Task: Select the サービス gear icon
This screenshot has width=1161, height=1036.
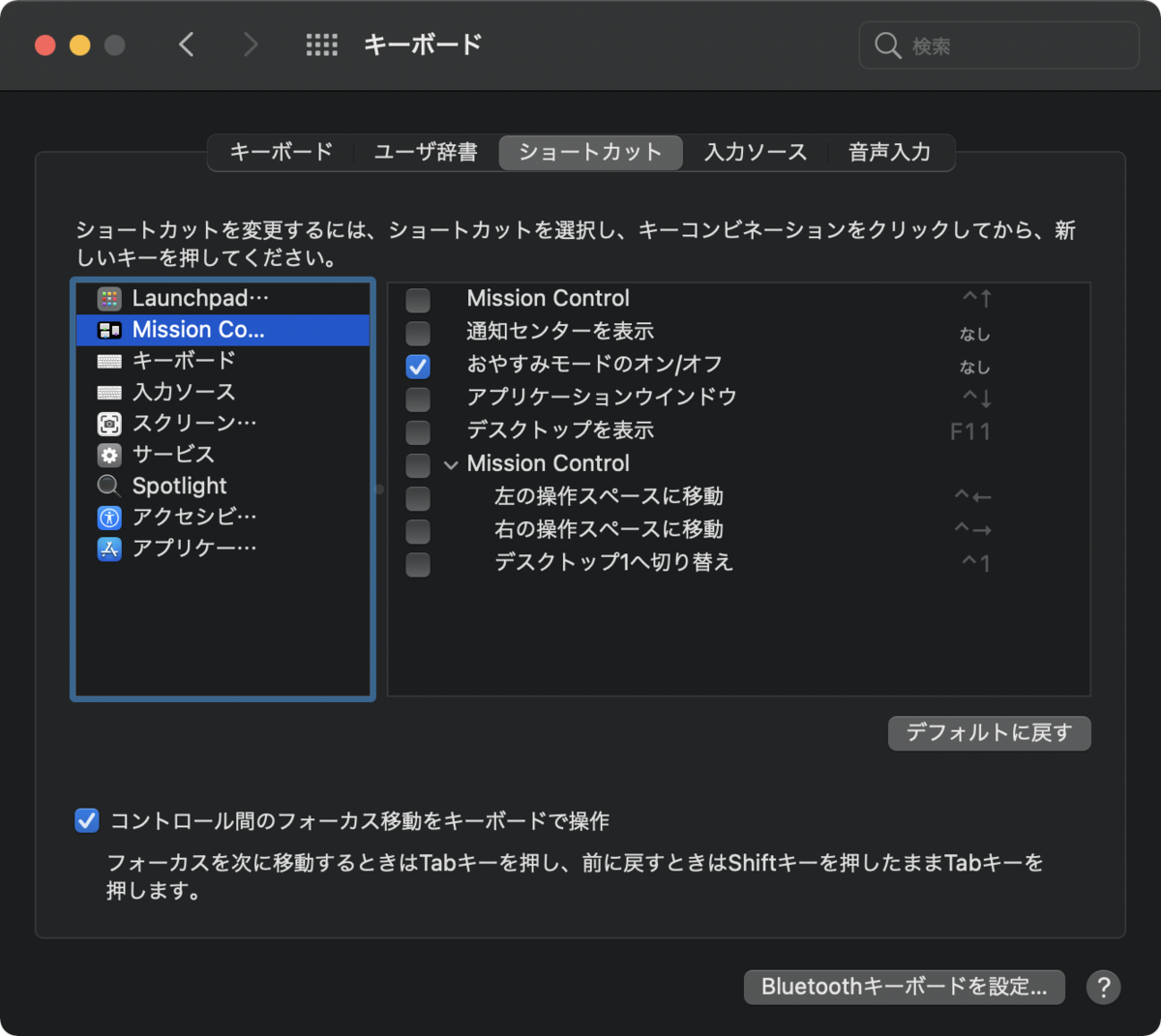Action: click(109, 454)
